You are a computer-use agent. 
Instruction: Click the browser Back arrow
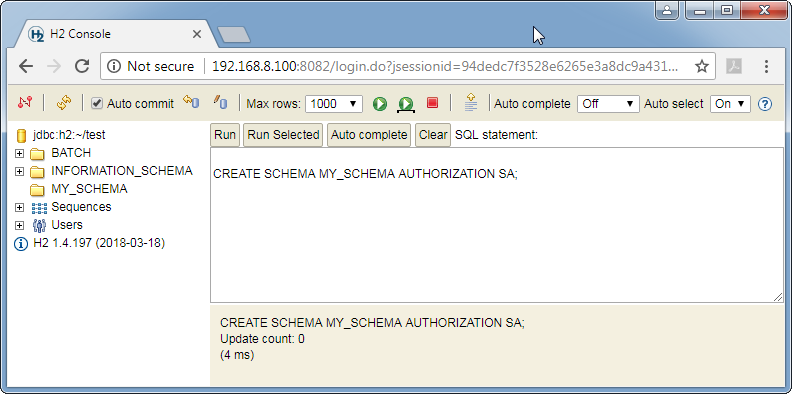26,66
